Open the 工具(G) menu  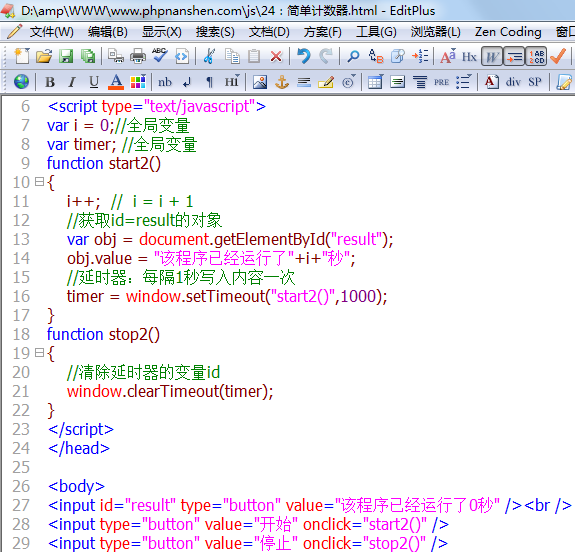pyautogui.click(x=376, y=32)
